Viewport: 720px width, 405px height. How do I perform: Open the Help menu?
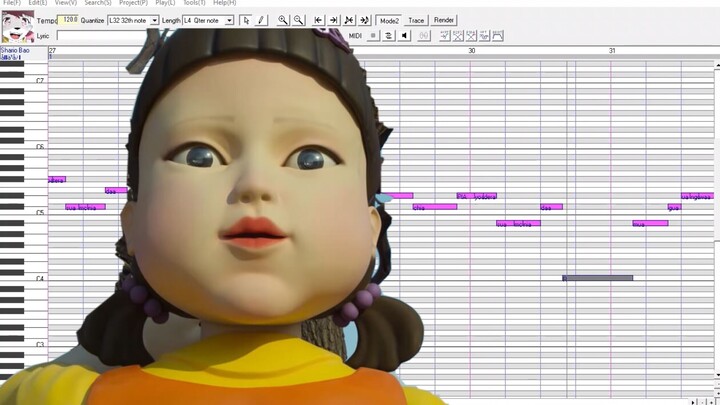[225, 3]
